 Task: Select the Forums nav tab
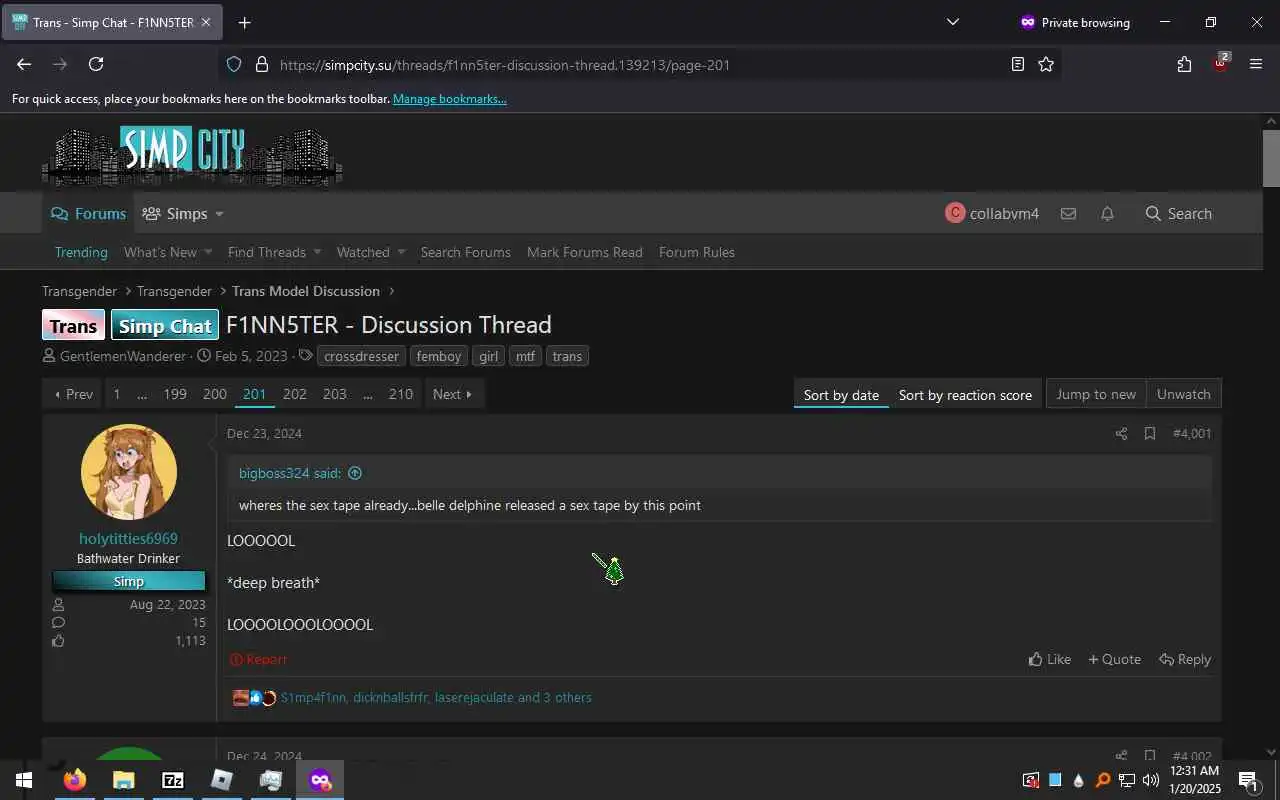(88, 213)
